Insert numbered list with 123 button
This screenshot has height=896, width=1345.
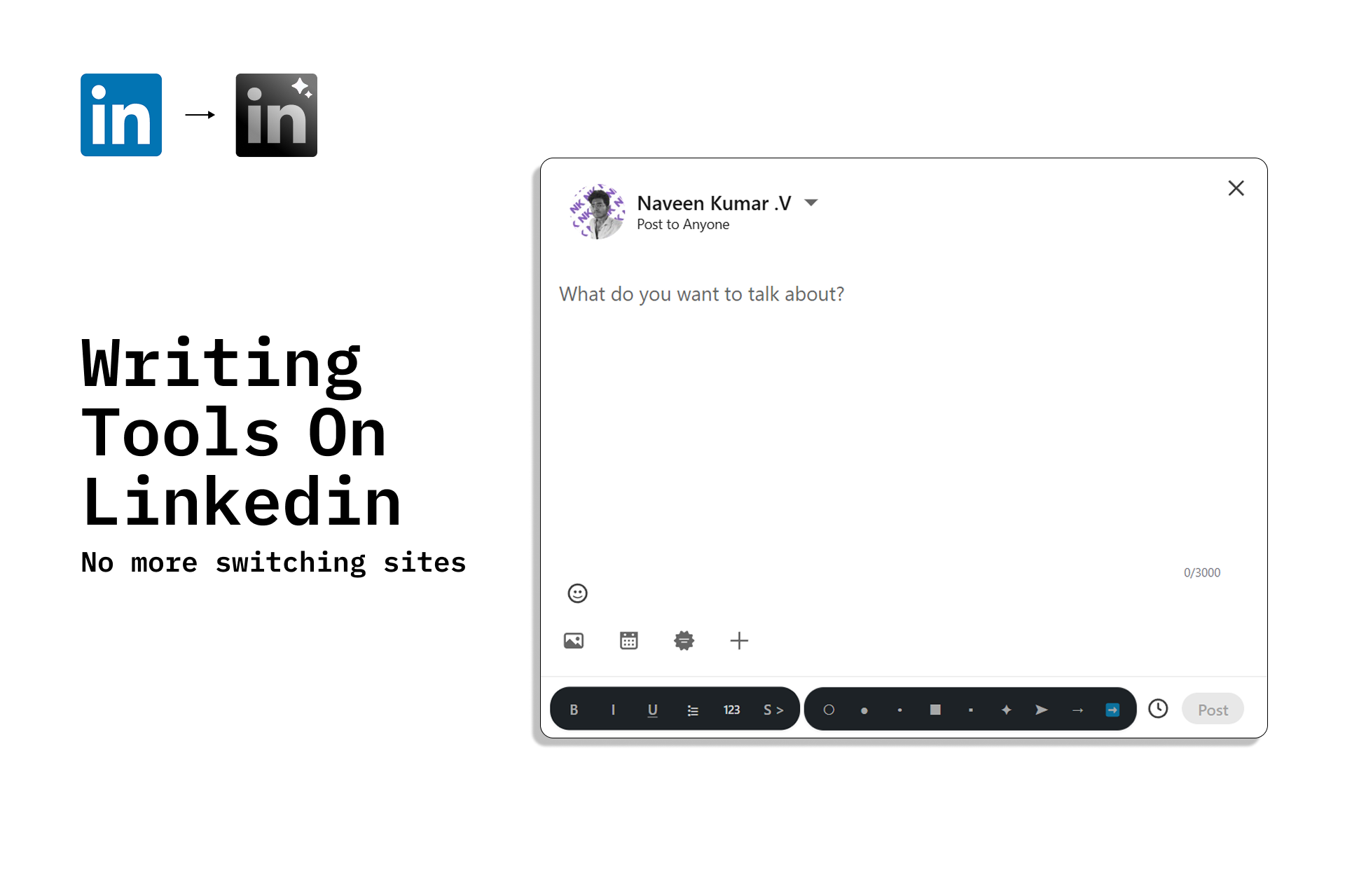731,710
